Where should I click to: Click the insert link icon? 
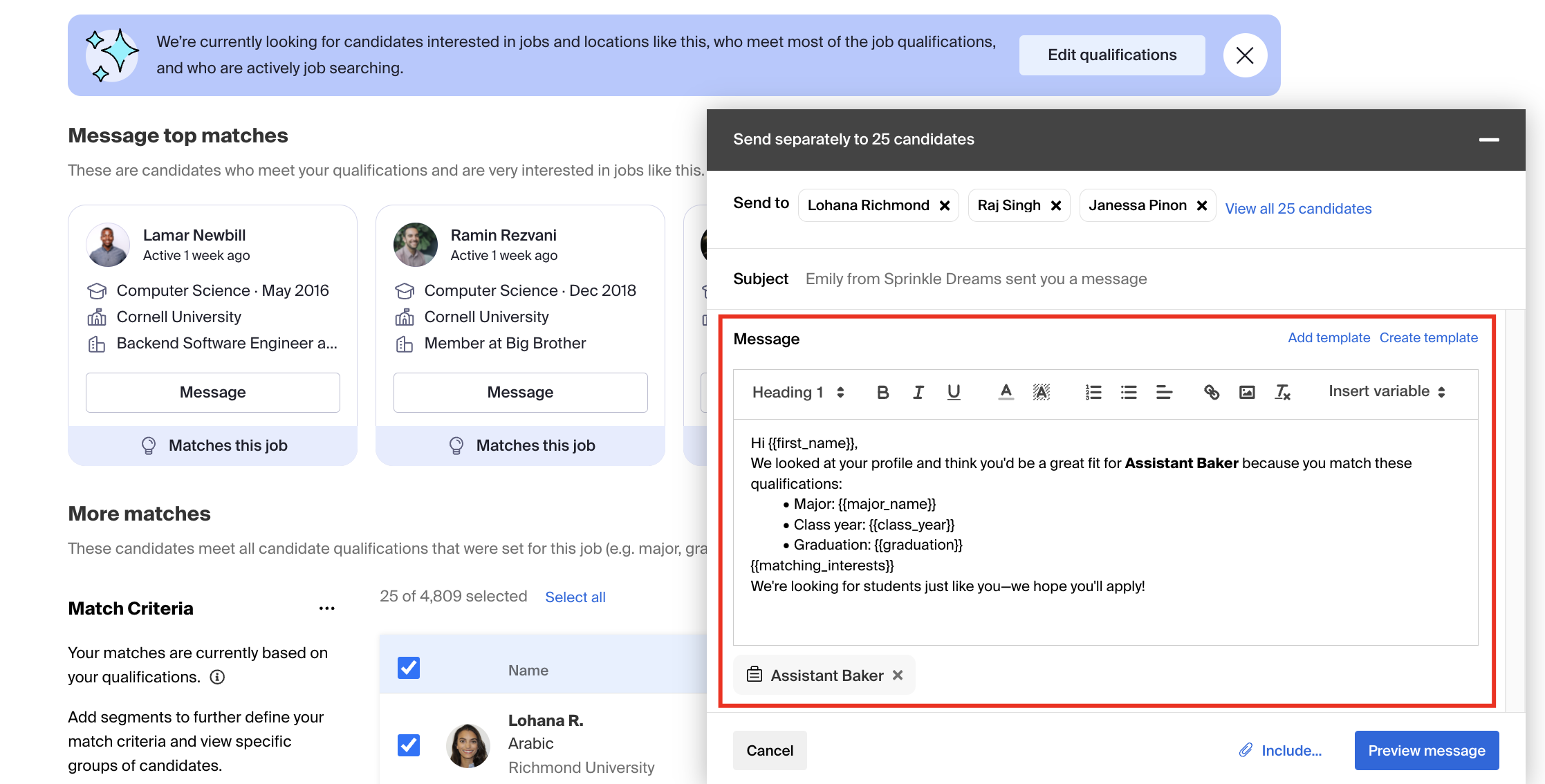(1211, 392)
